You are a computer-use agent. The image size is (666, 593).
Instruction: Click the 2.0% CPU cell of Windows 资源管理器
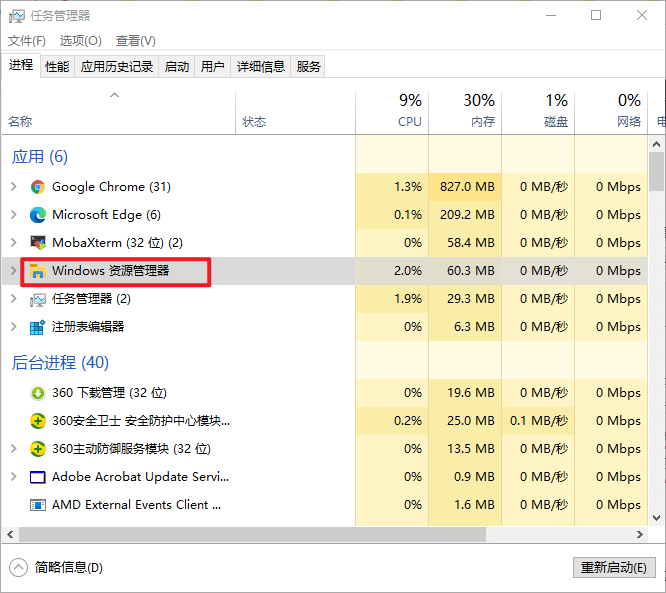tap(392, 271)
